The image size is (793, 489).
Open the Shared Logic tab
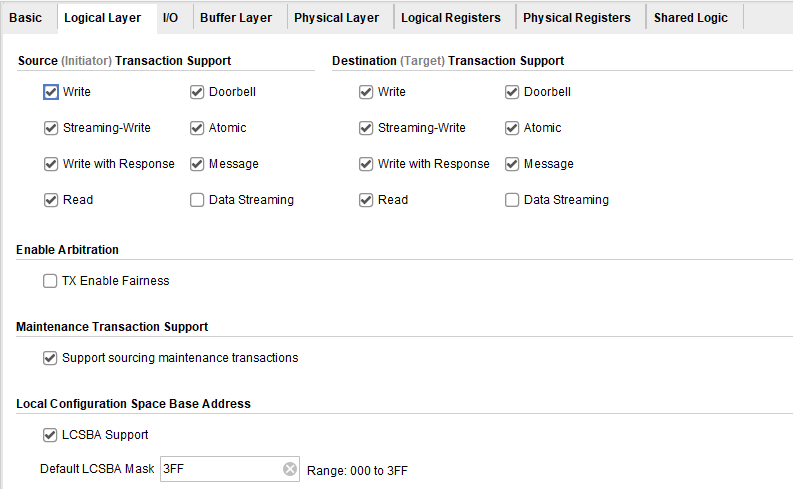click(690, 18)
